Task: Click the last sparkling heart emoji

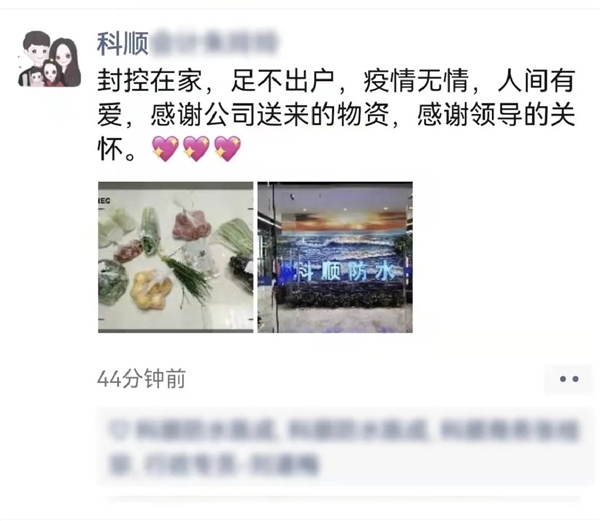Action: (227, 148)
